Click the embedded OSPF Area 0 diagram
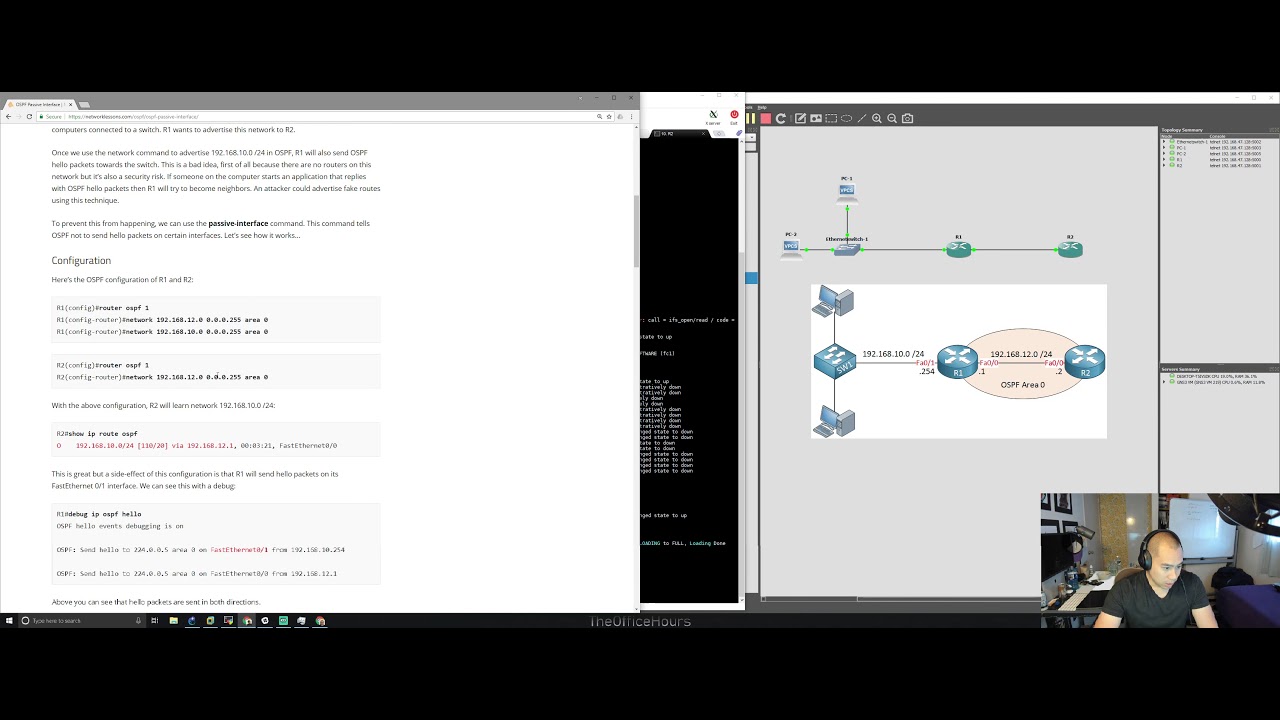This screenshot has height=720, width=1280. 959,361
